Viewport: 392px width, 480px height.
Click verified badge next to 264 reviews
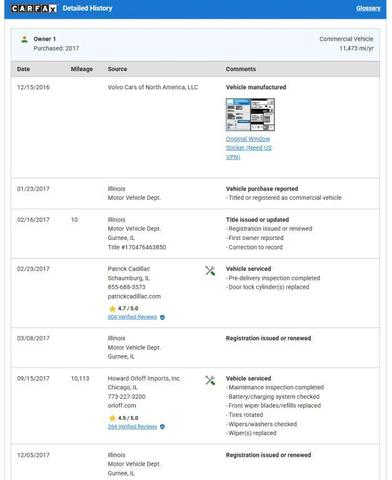(162, 427)
